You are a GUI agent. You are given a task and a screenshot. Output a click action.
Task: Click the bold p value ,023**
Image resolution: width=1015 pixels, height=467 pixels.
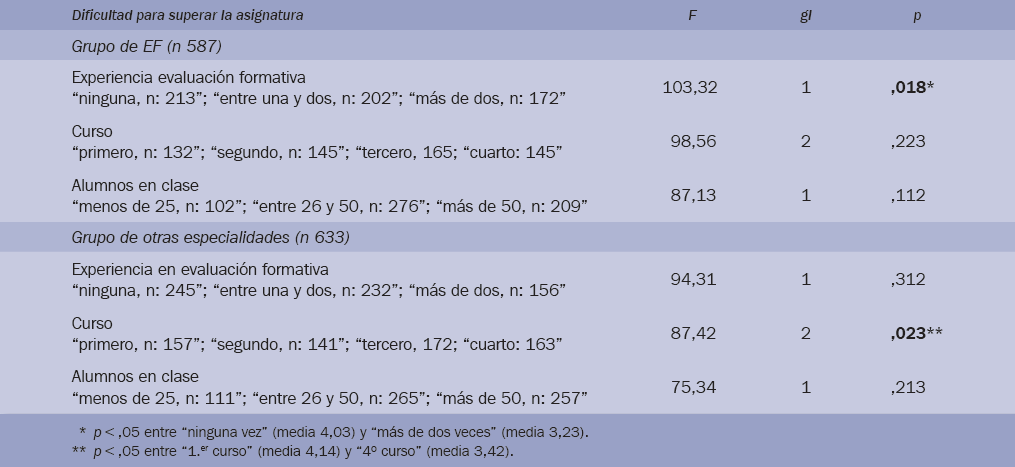918,333
